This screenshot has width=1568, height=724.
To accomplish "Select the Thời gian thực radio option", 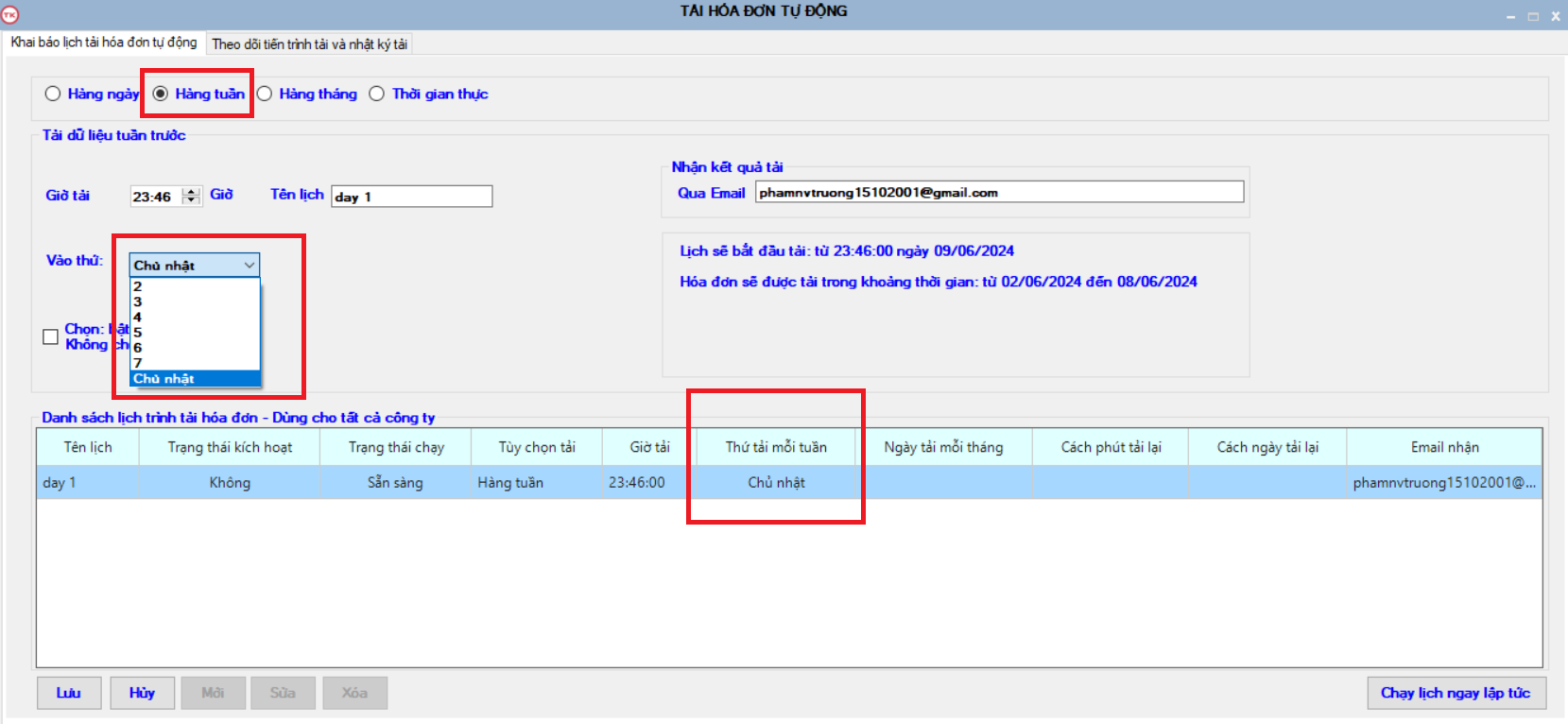I will 377,94.
